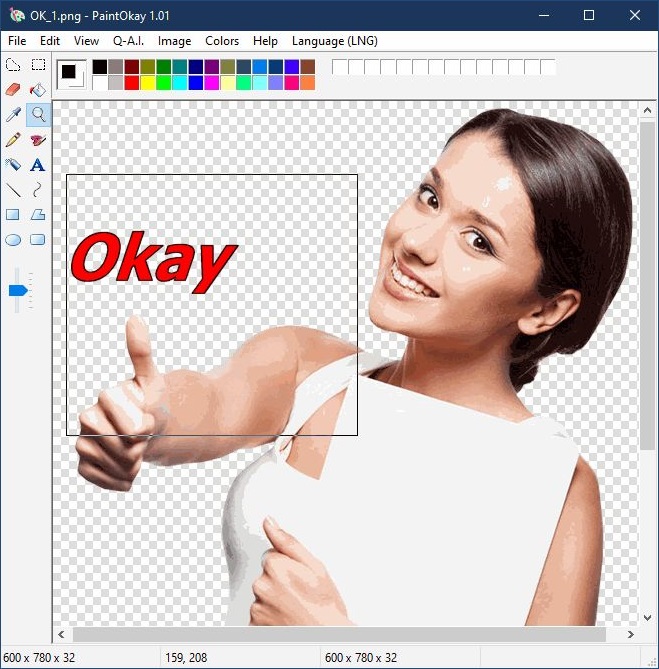Select the pale yellow palette swatch

228,82
